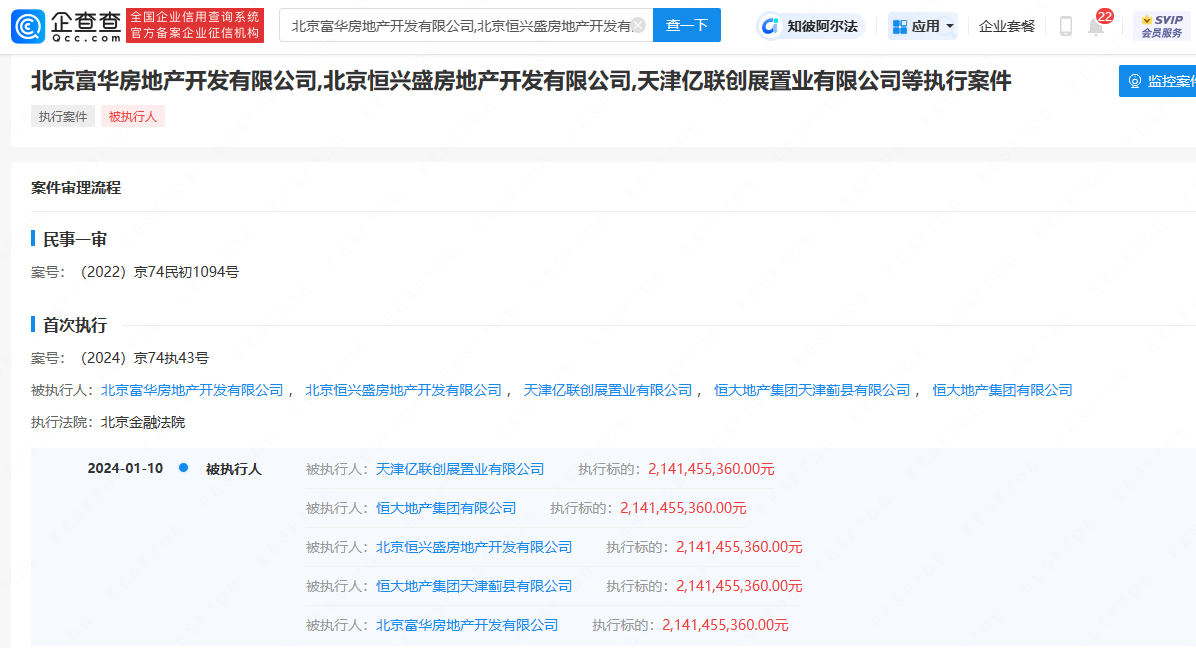
Task: Open the 知彼阿尔法 AI assistant
Action: 811,26
